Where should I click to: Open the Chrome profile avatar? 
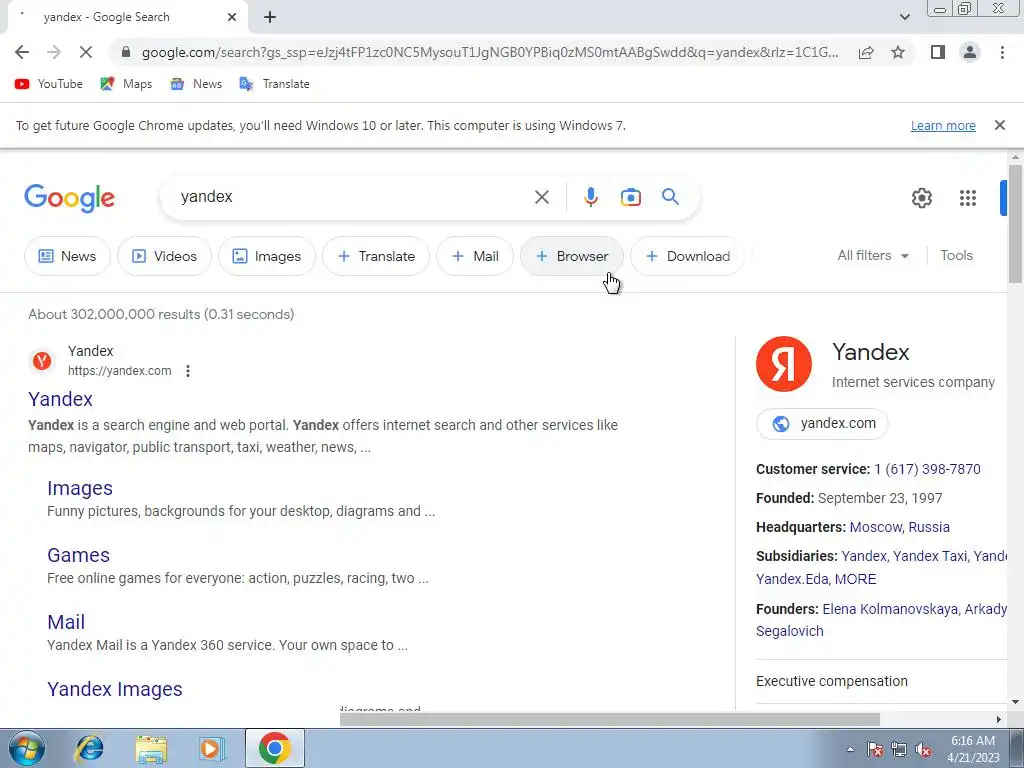(x=970, y=52)
